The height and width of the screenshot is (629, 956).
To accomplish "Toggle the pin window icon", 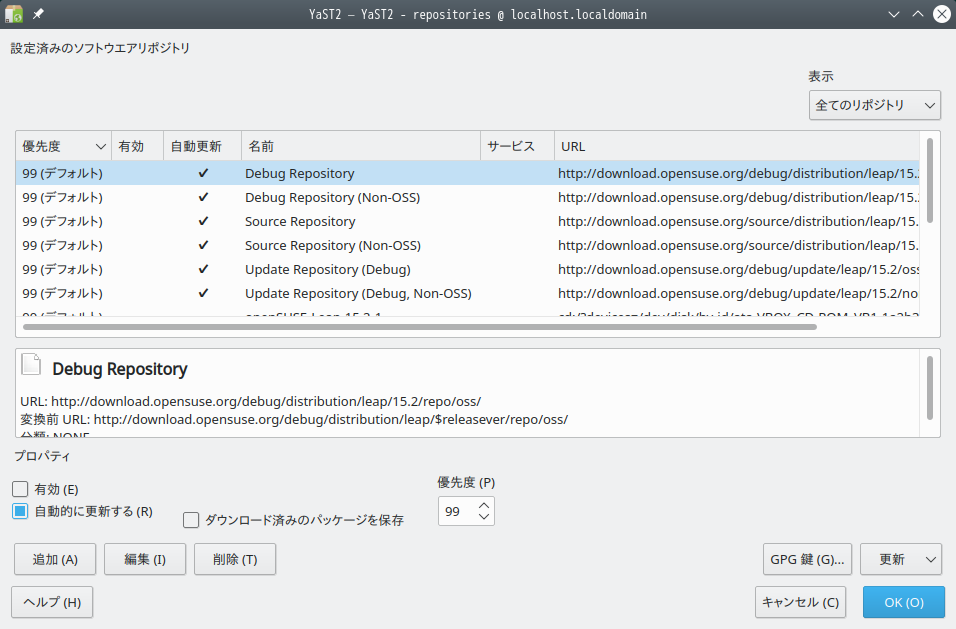I will [38, 13].
